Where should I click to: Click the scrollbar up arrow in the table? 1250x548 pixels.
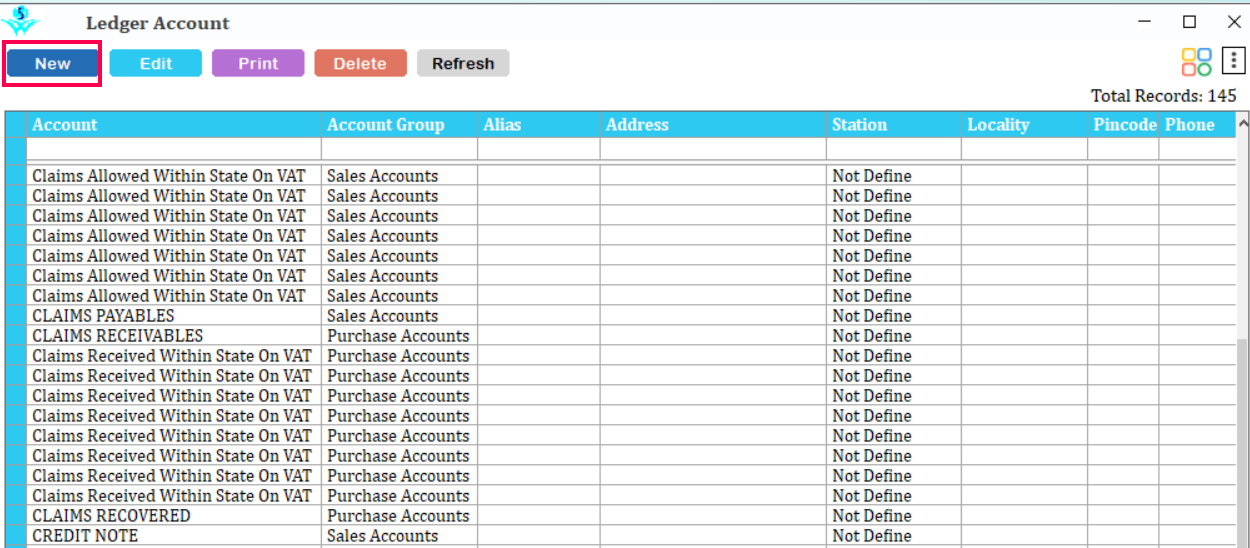tap(1243, 124)
